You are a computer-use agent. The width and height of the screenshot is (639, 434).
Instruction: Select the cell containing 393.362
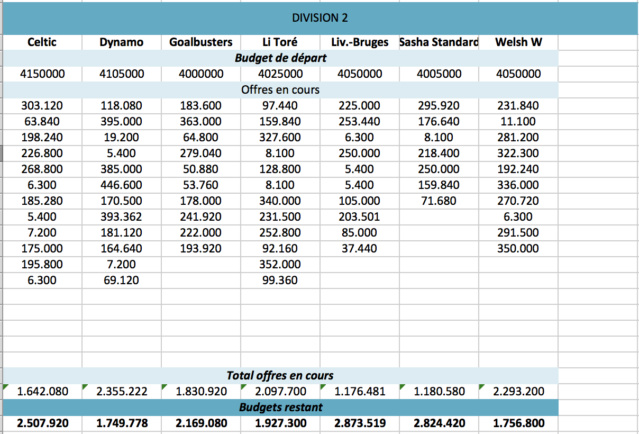point(121,217)
